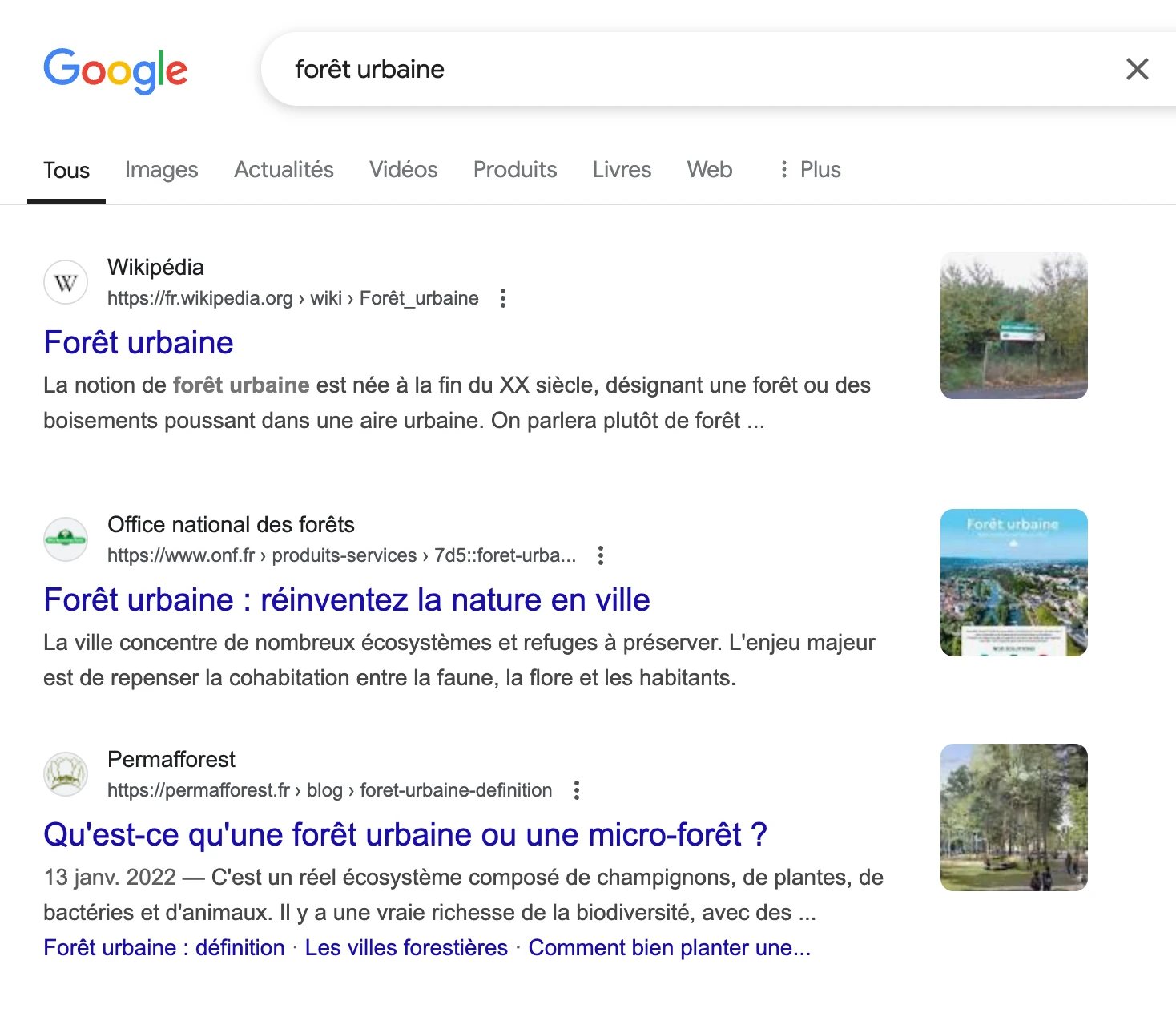
Task: Follow the Forêt urbaine : définition sitelink
Action: coord(164,948)
